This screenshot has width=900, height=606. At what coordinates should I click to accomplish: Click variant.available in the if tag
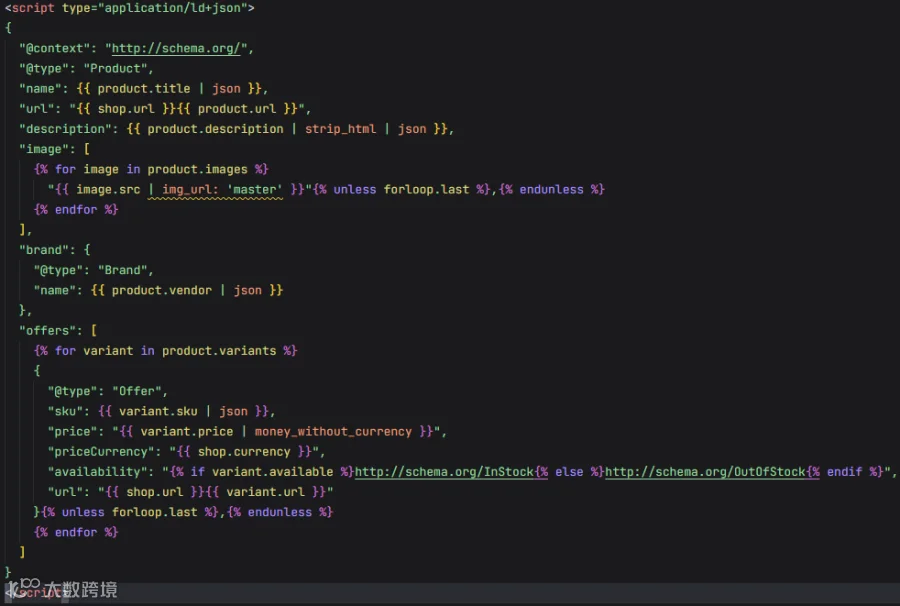[x=272, y=472]
